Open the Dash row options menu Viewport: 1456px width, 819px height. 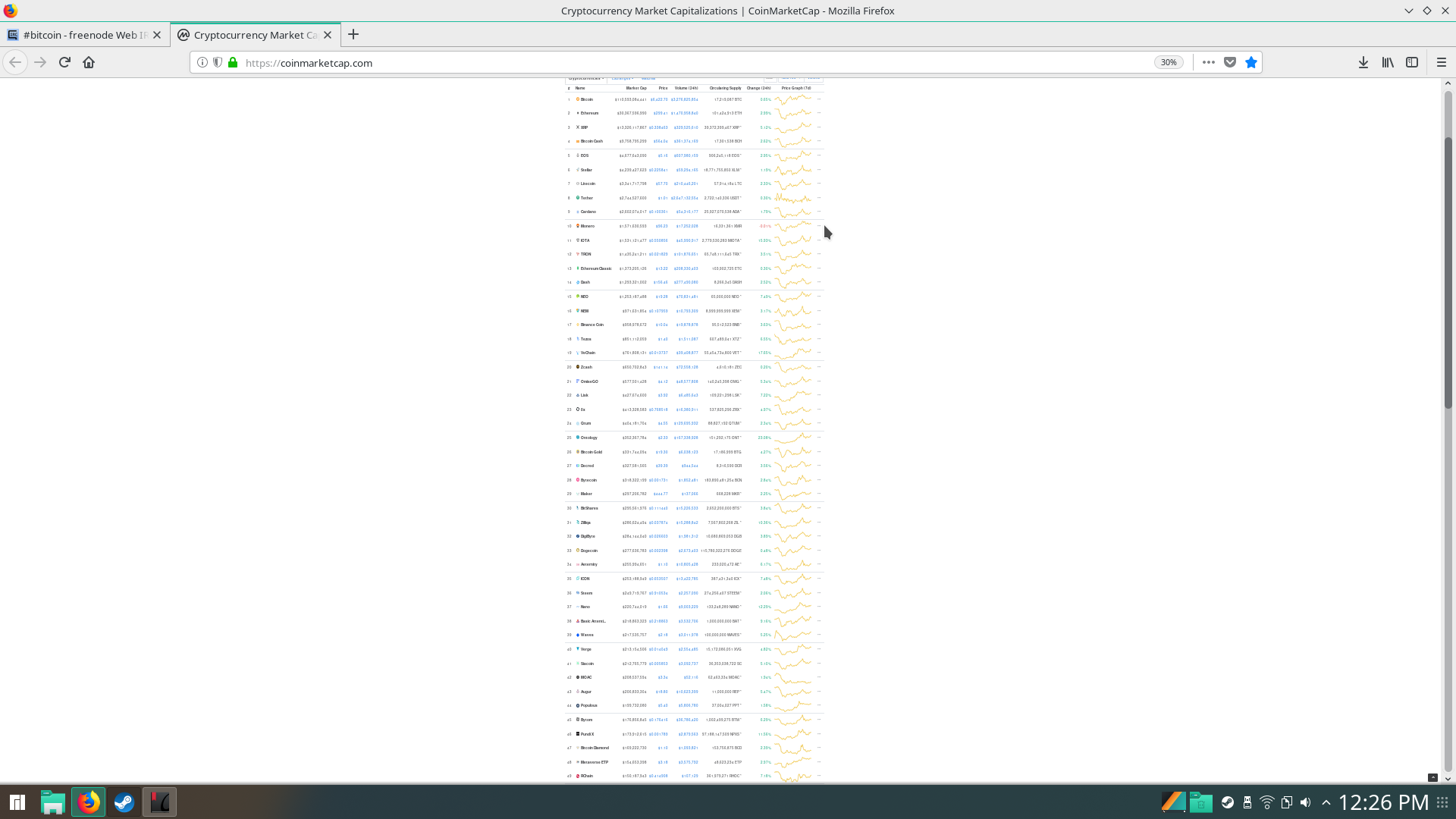point(819,282)
